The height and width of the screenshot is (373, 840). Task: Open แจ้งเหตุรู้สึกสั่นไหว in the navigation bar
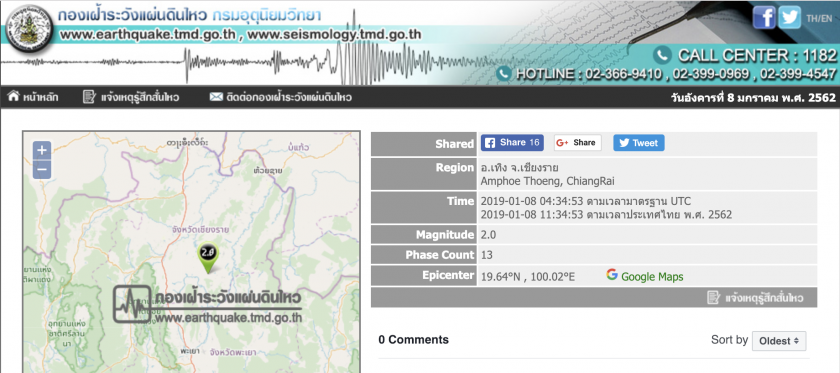pyautogui.click(x=131, y=98)
